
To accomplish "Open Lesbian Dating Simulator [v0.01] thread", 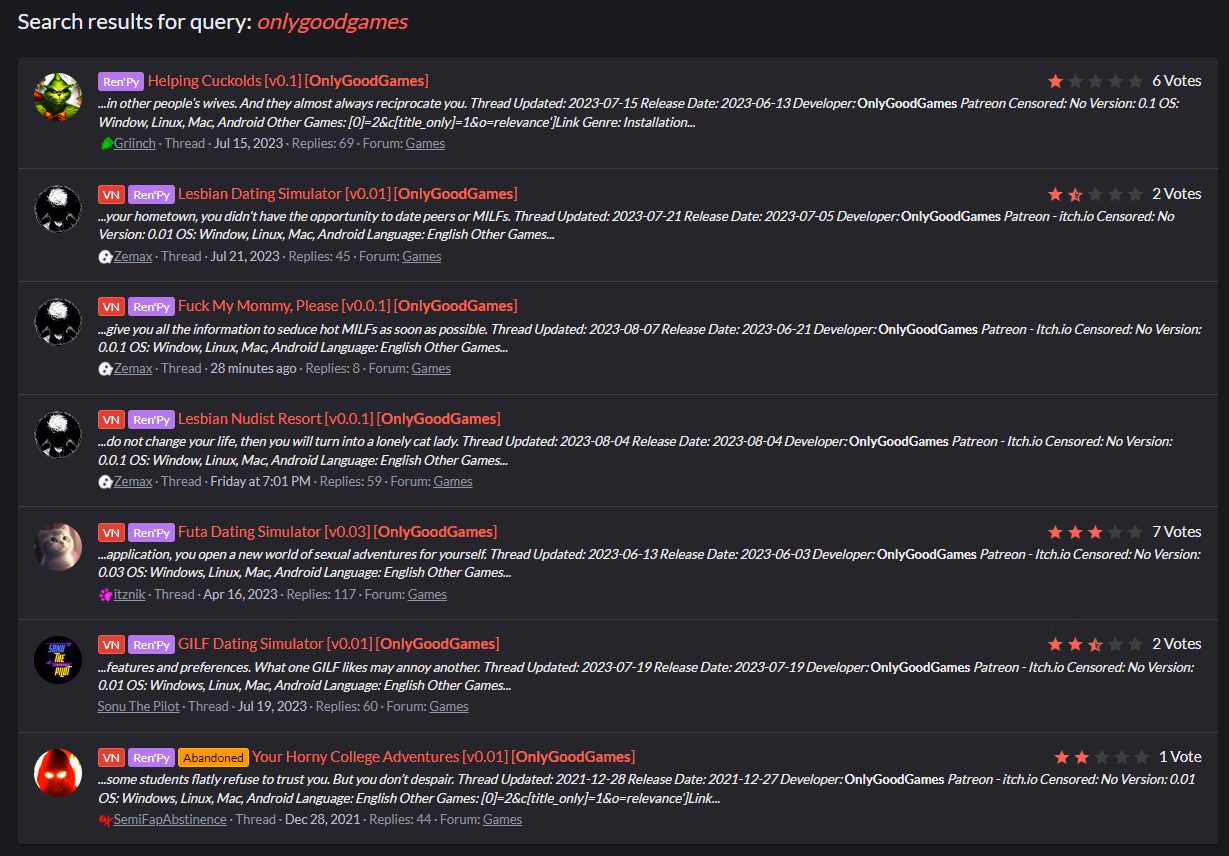I will pyautogui.click(x=348, y=194).
